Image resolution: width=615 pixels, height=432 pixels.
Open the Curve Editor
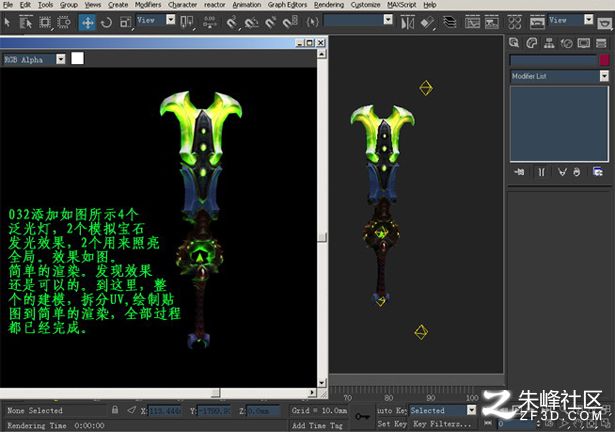[x=472, y=22]
